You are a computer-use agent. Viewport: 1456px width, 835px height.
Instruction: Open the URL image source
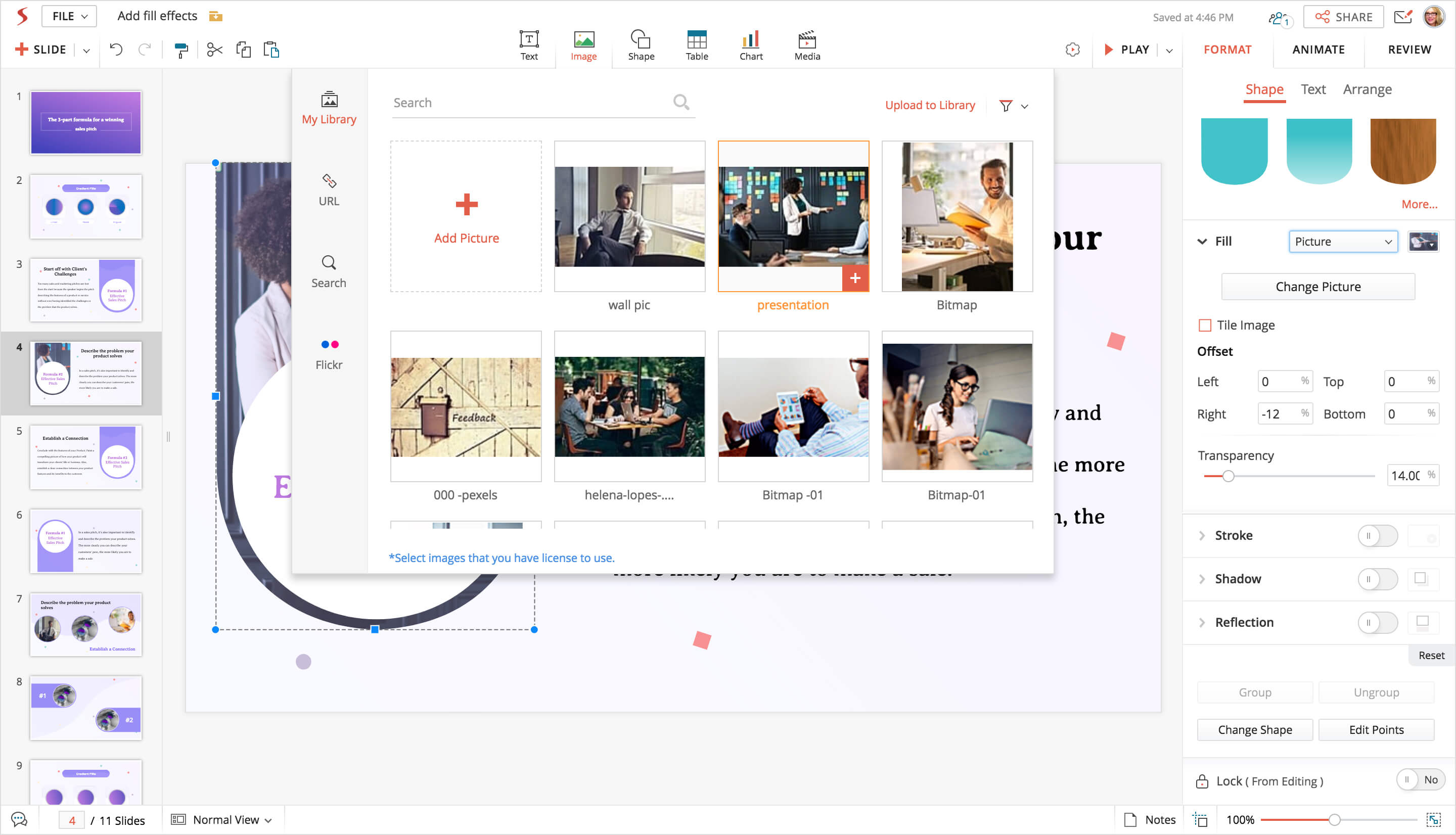click(x=329, y=190)
